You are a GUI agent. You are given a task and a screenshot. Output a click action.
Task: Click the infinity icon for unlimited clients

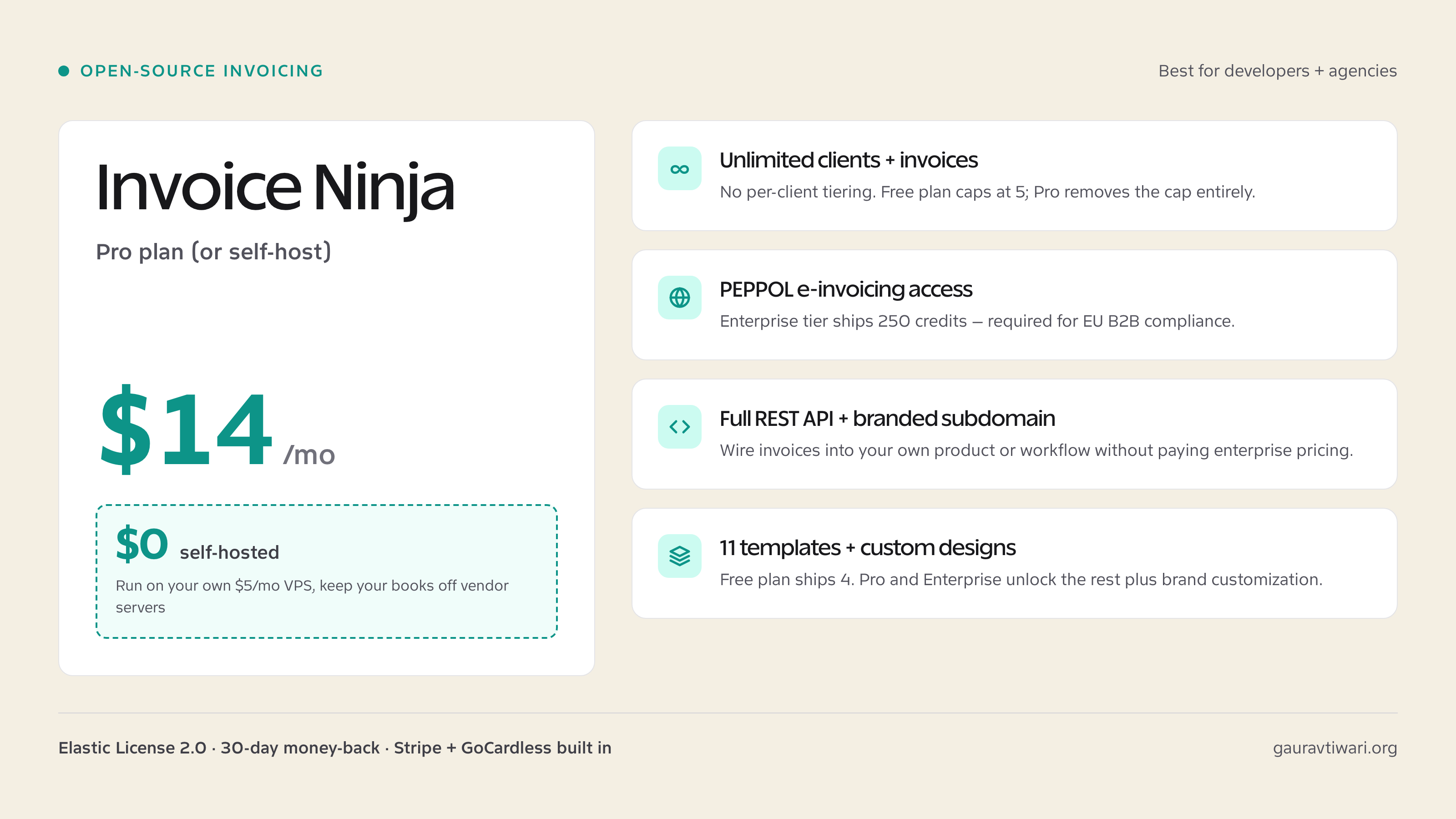679,168
